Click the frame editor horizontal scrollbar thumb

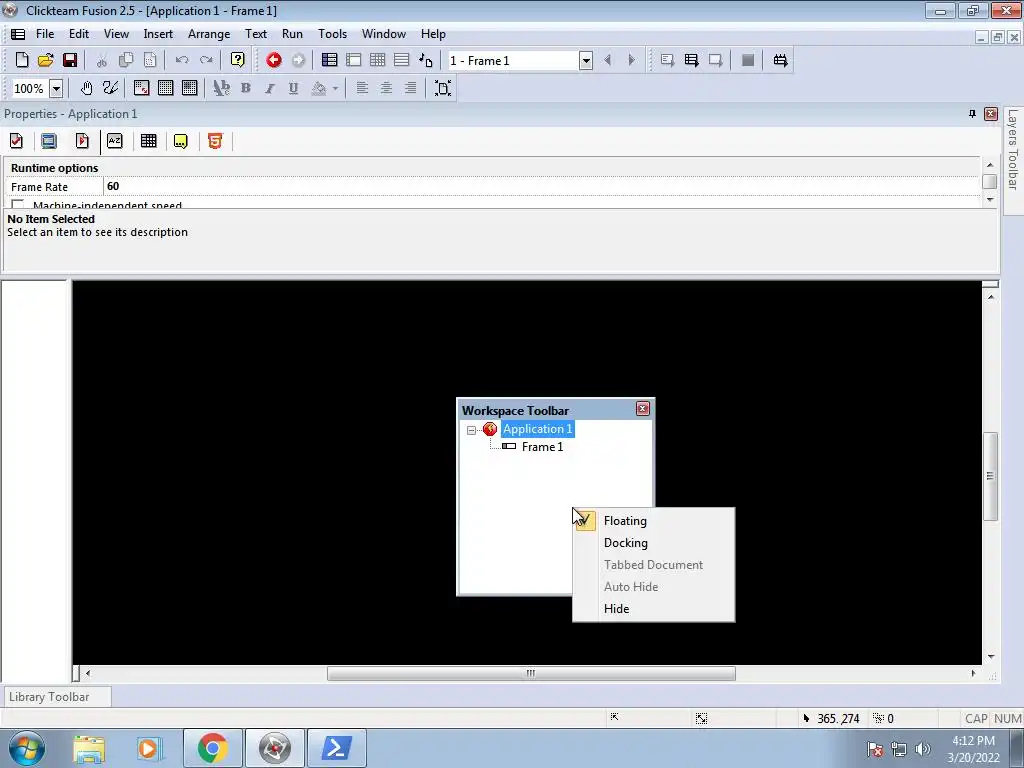point(531,673)
